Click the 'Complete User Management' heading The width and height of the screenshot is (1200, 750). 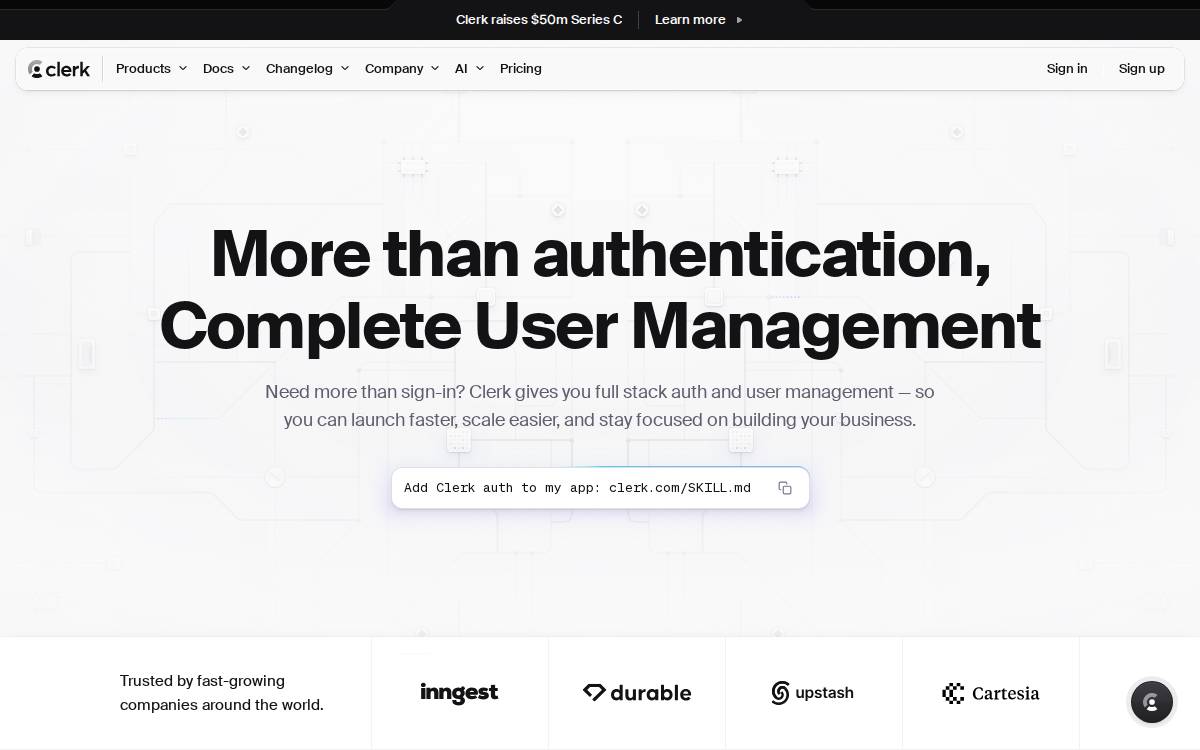[x=600, y=326]
